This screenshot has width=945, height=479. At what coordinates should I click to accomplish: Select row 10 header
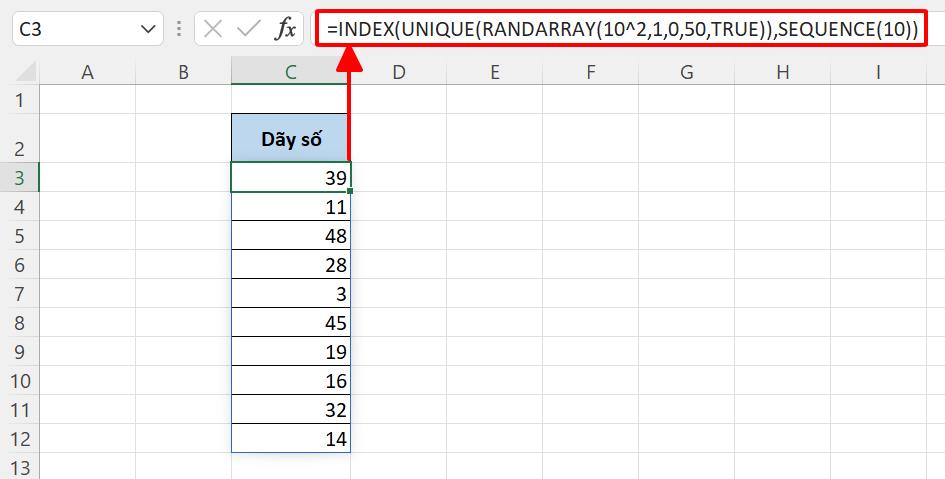click(x=20, y=380)
